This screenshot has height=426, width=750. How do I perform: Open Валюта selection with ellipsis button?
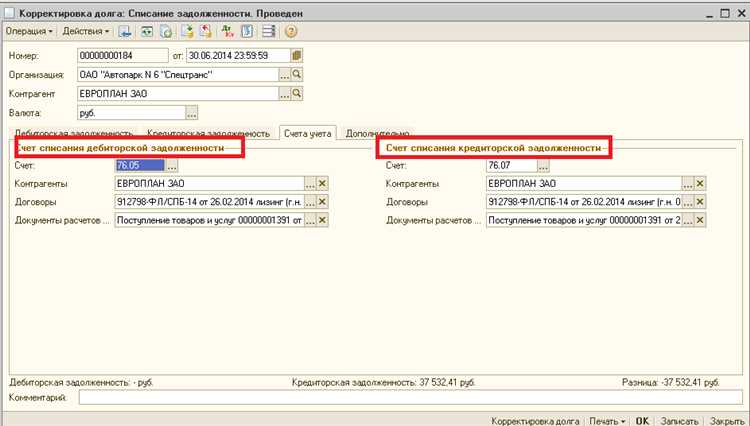click(192, 113)
